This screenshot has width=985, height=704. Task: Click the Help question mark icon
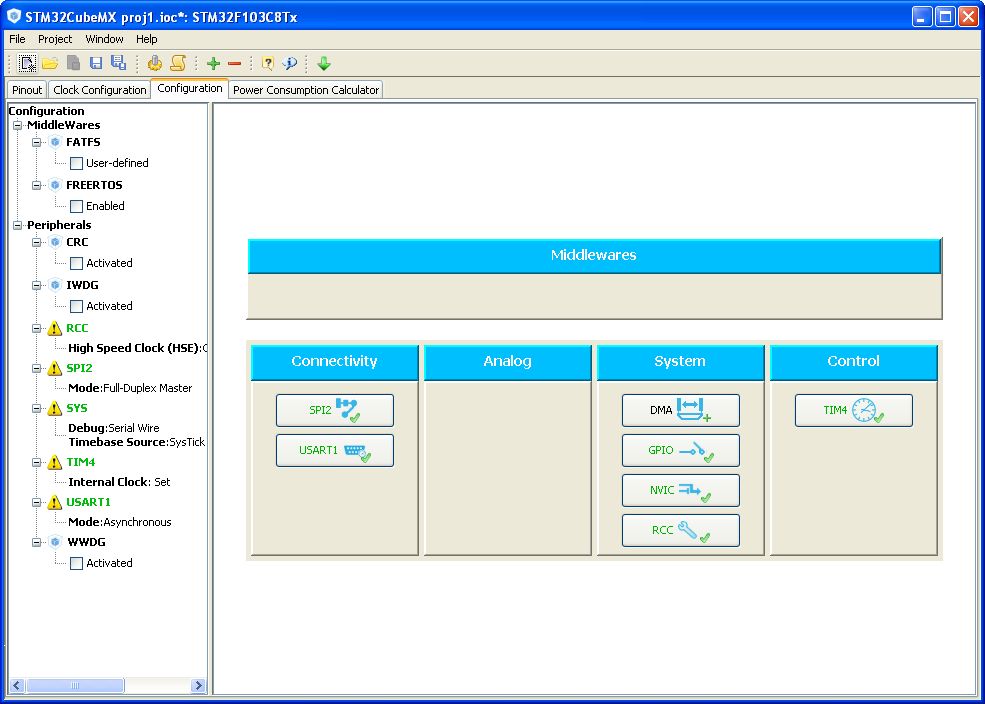[x=268, y=63]
